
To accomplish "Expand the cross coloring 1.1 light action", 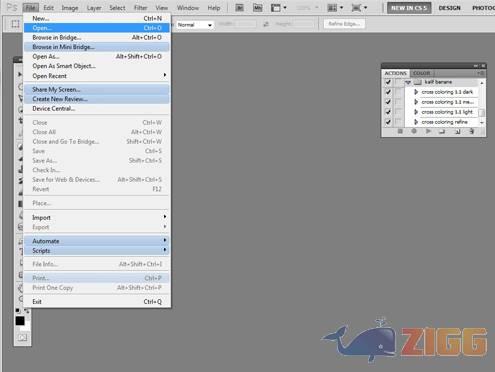I will (416, 112).
